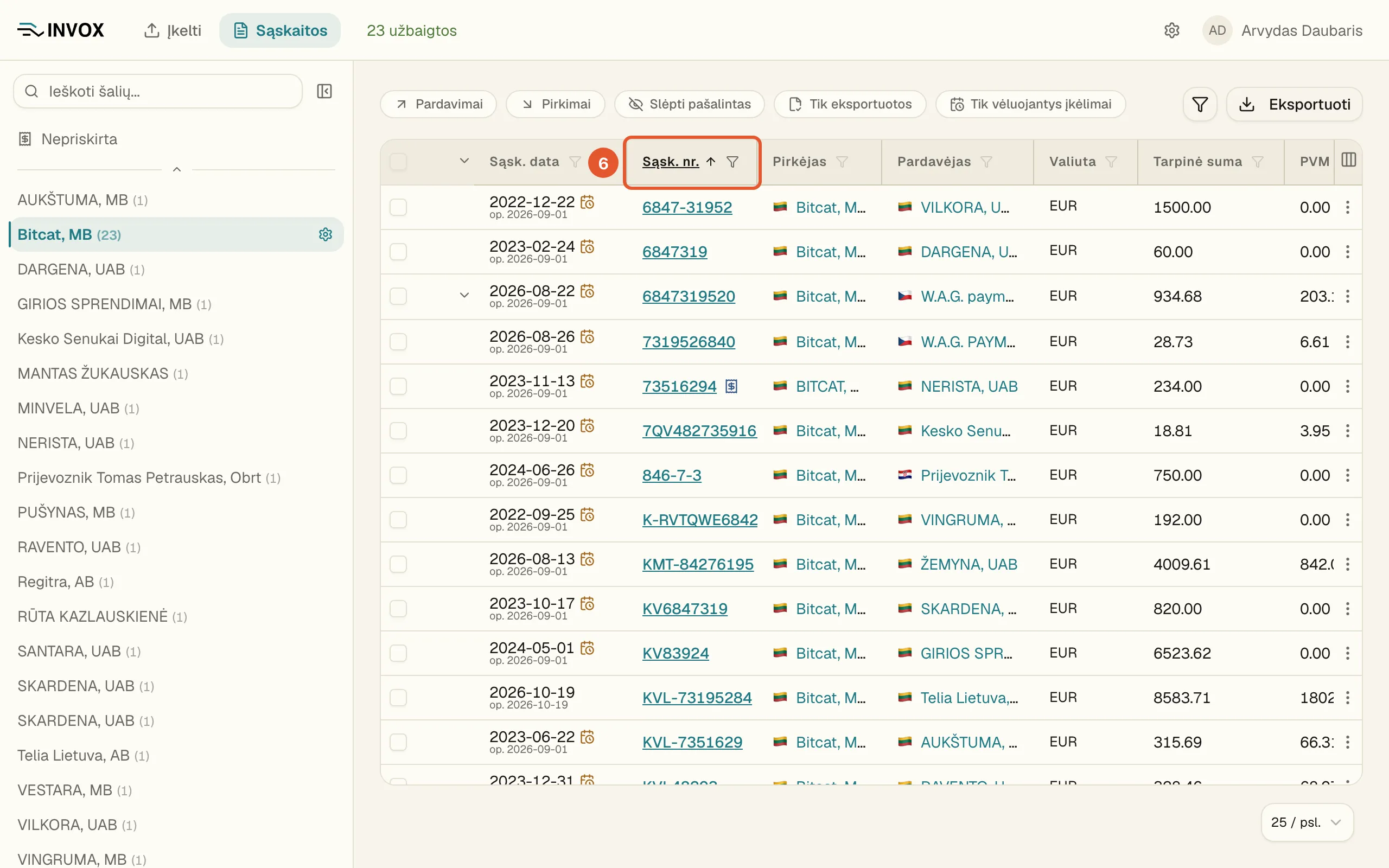Open the Įkelti tab

[x=172, y=30]
